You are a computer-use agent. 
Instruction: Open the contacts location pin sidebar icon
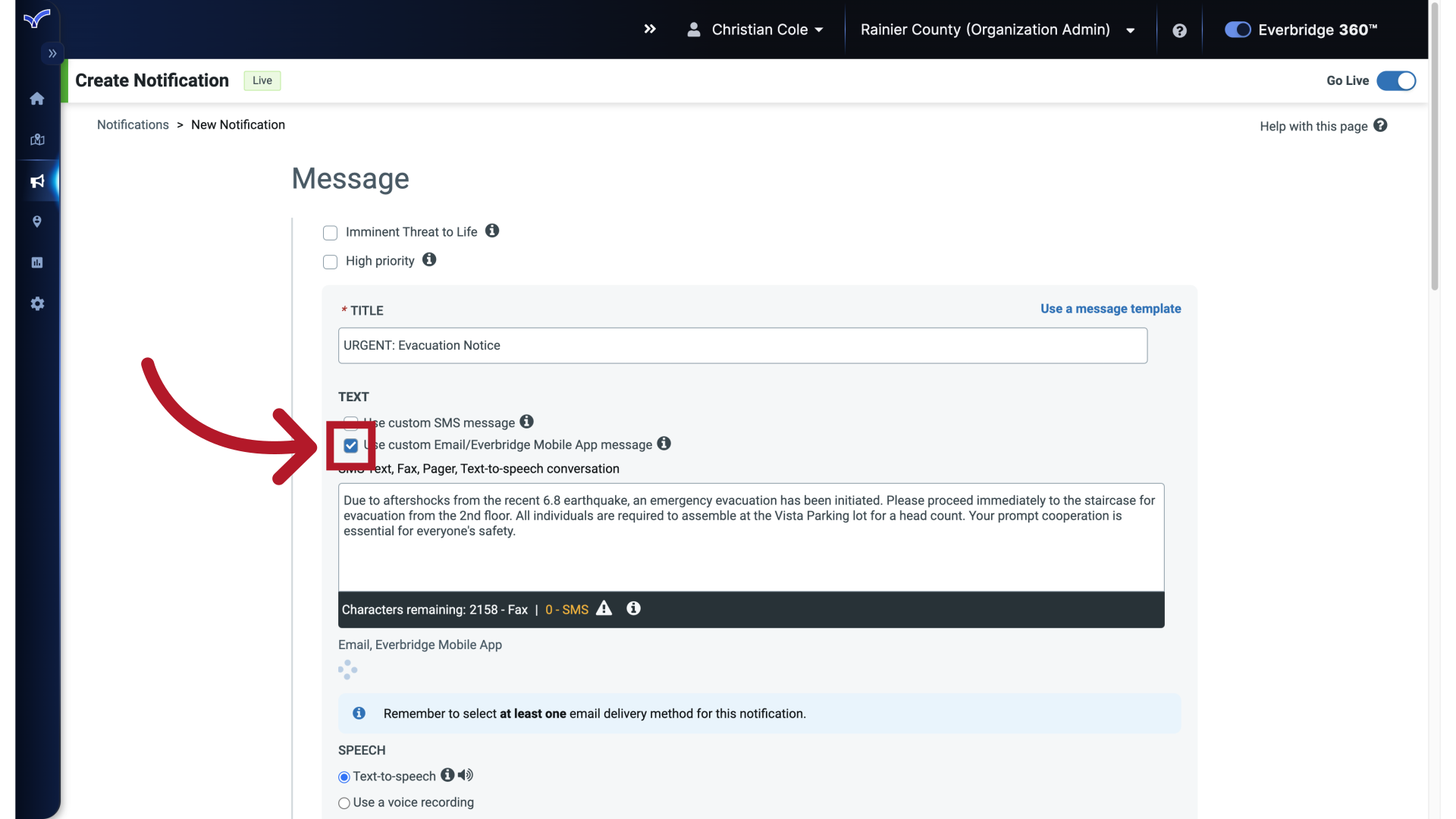(x=37, y=221)
